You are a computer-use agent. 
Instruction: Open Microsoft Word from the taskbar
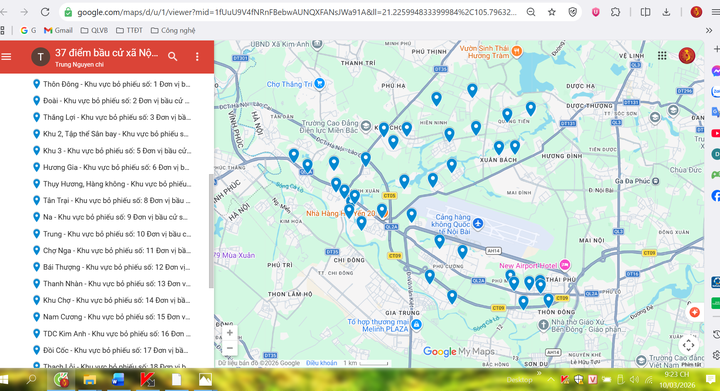(118, 380)
